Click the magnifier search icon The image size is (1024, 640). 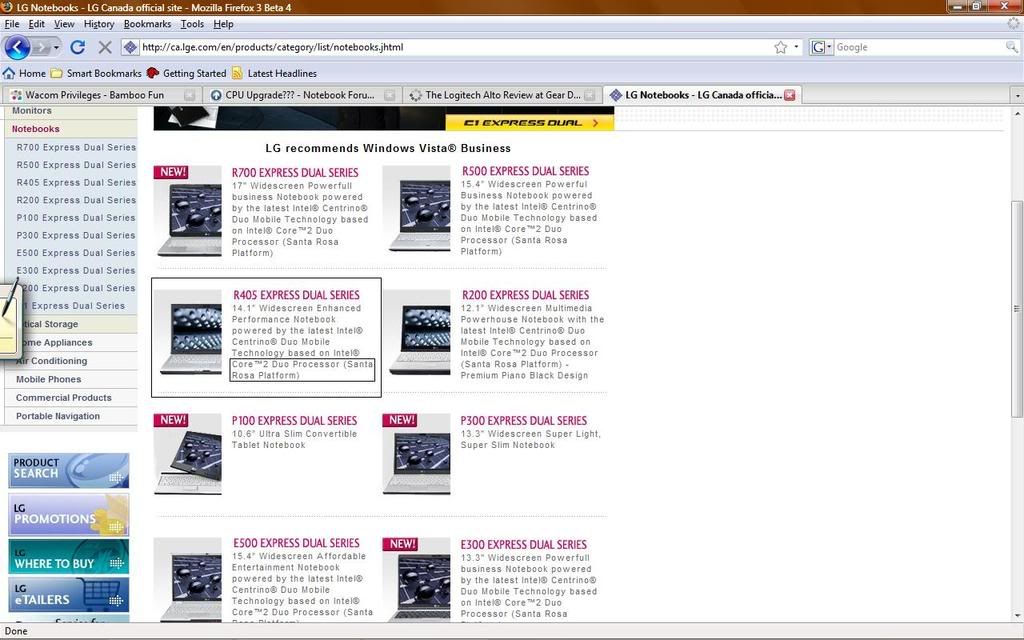(x=1011, y=47)
